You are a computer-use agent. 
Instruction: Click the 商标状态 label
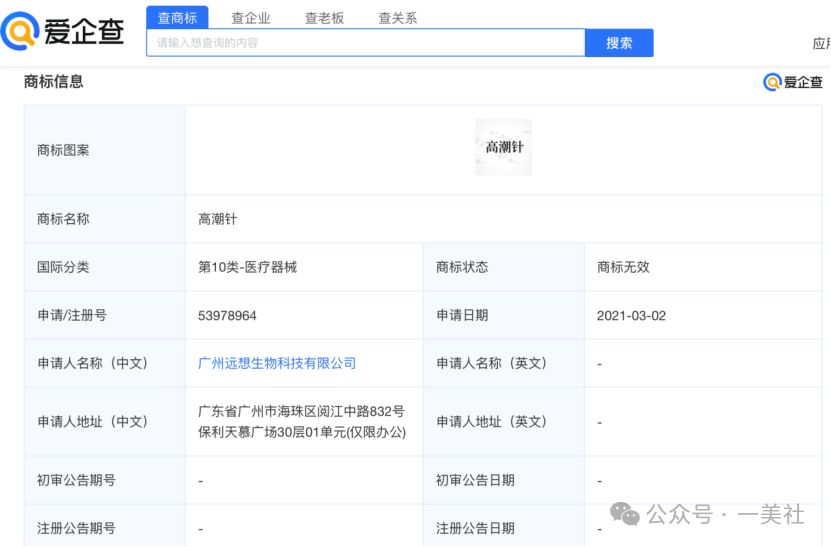coord(462,267)
